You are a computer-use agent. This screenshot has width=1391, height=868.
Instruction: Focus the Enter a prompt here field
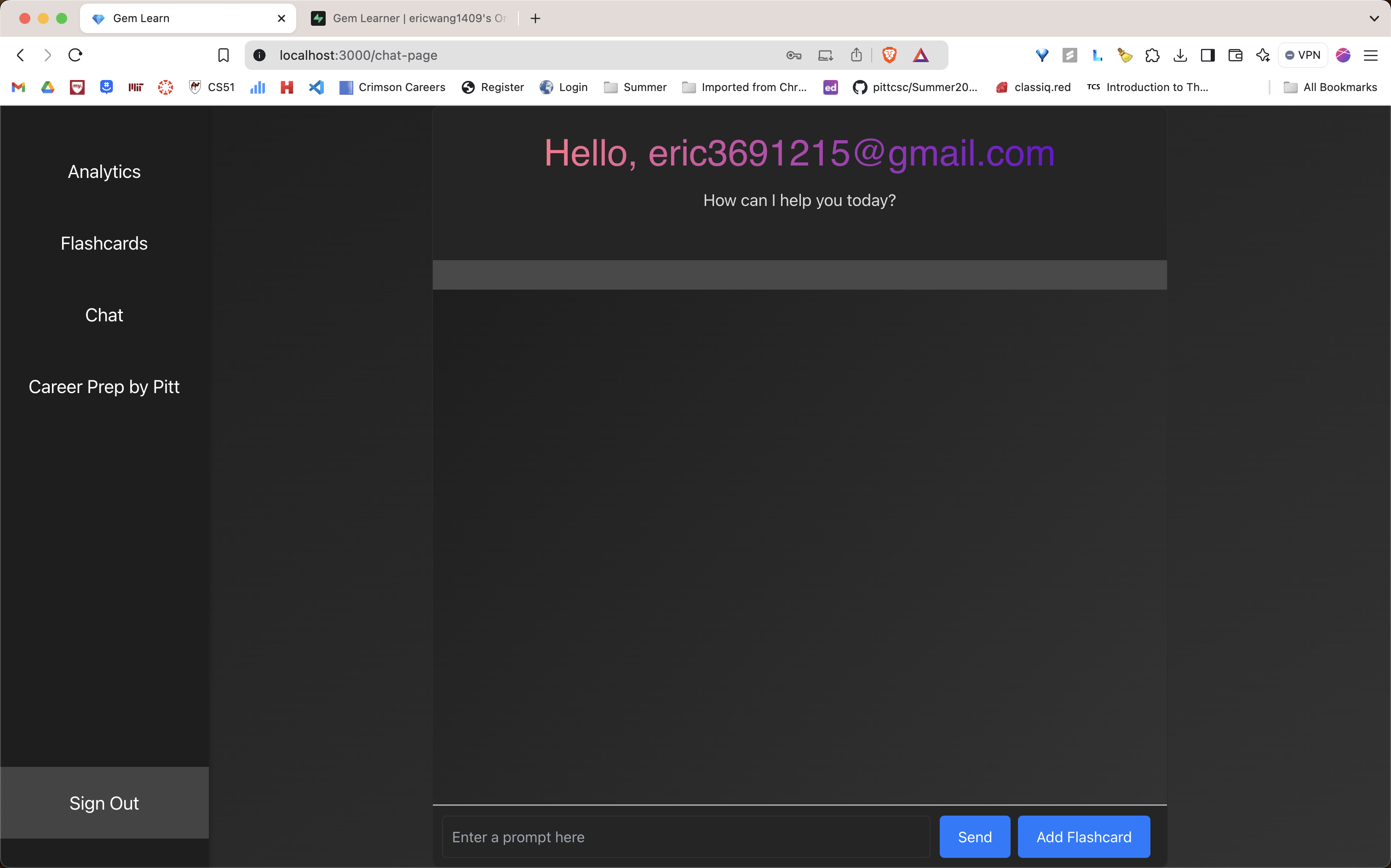pos(685,836)
